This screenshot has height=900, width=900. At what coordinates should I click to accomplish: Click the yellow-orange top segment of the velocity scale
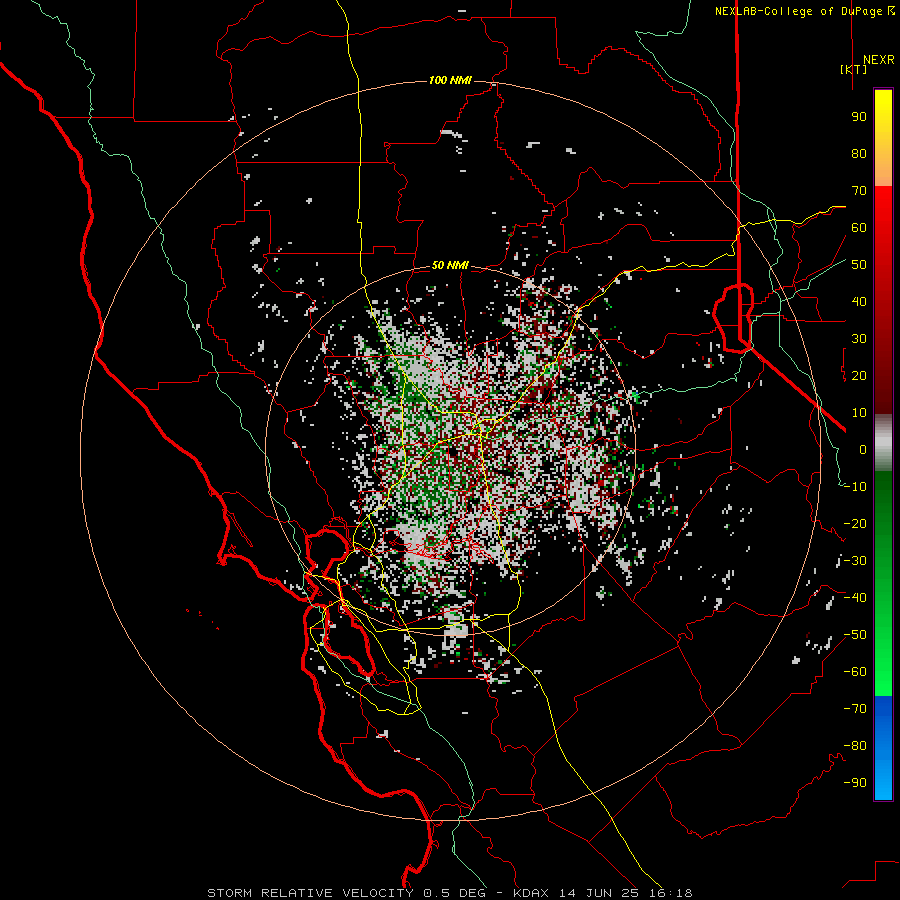click(x=883, y=138)
